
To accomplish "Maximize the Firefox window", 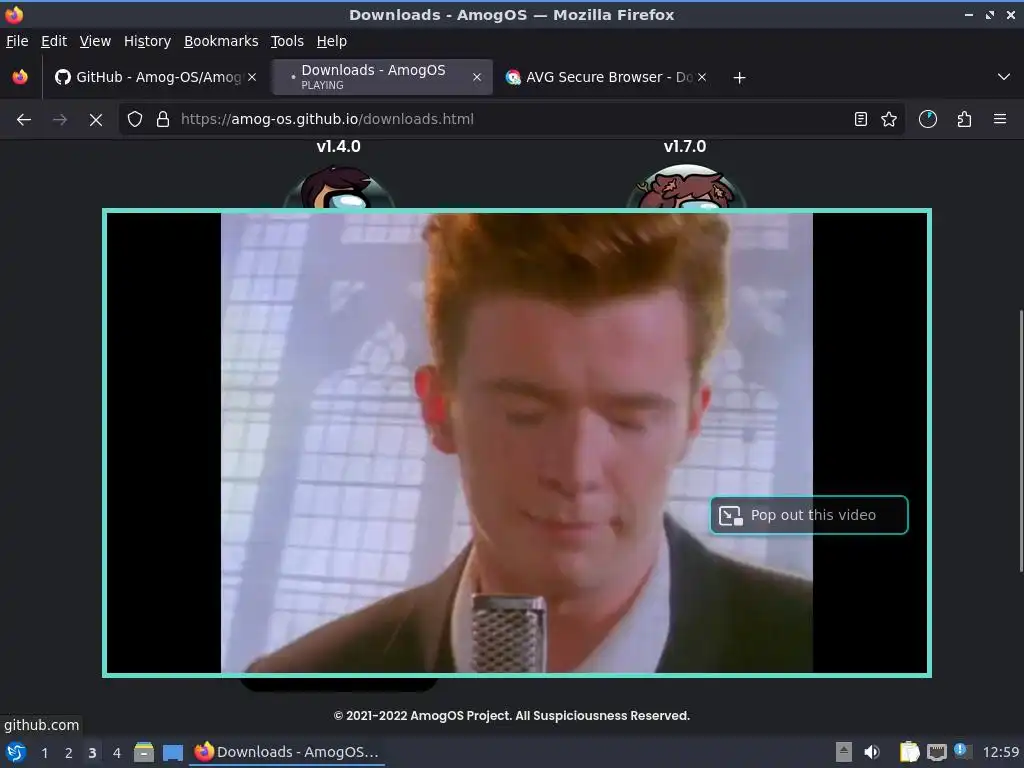I will coord(990,14).
